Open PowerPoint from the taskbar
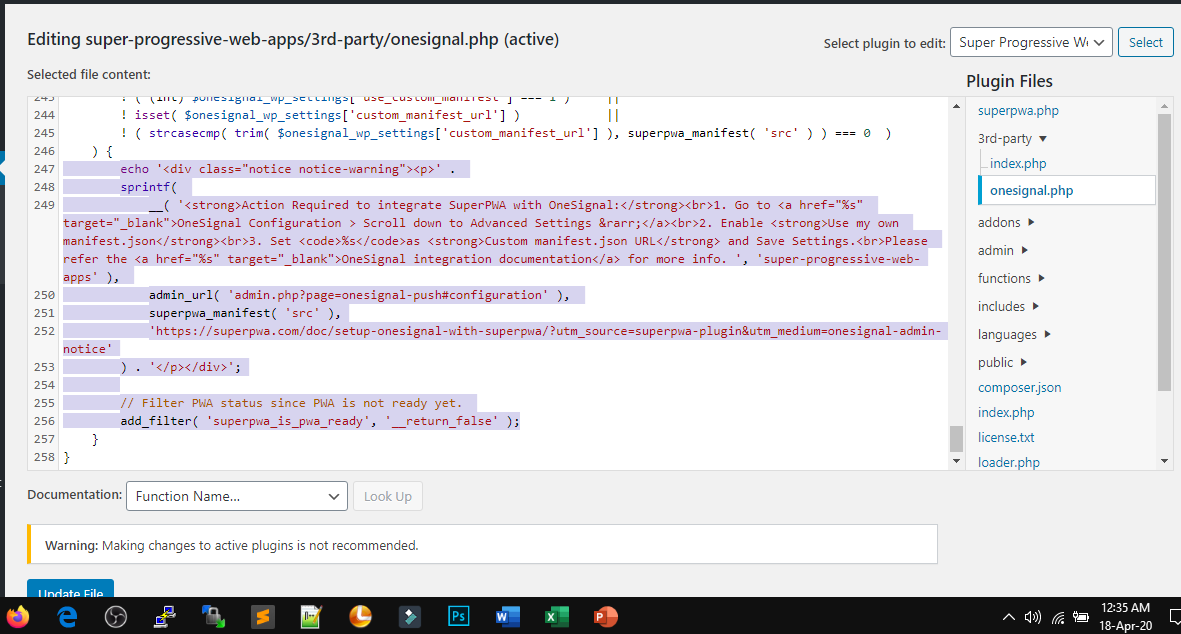1181x634 pixels. [x=605, y=617]
